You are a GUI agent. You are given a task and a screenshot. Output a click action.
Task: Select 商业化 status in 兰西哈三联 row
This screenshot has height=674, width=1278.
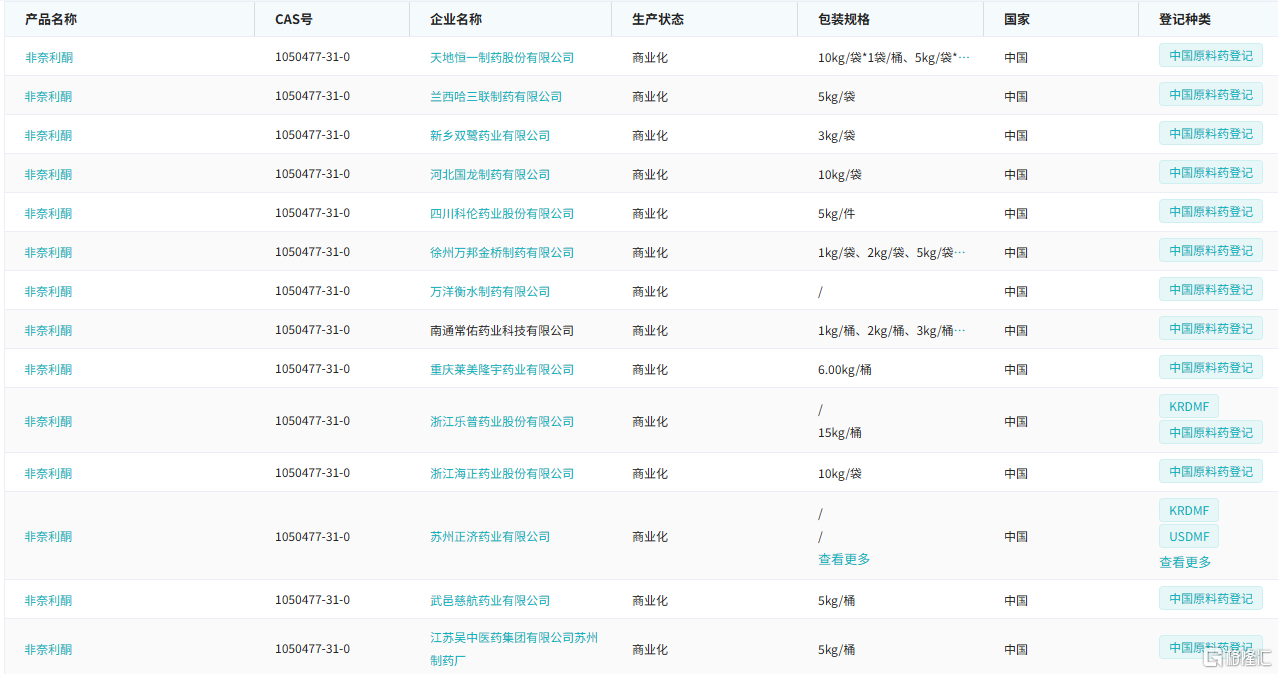pos(650,96)
